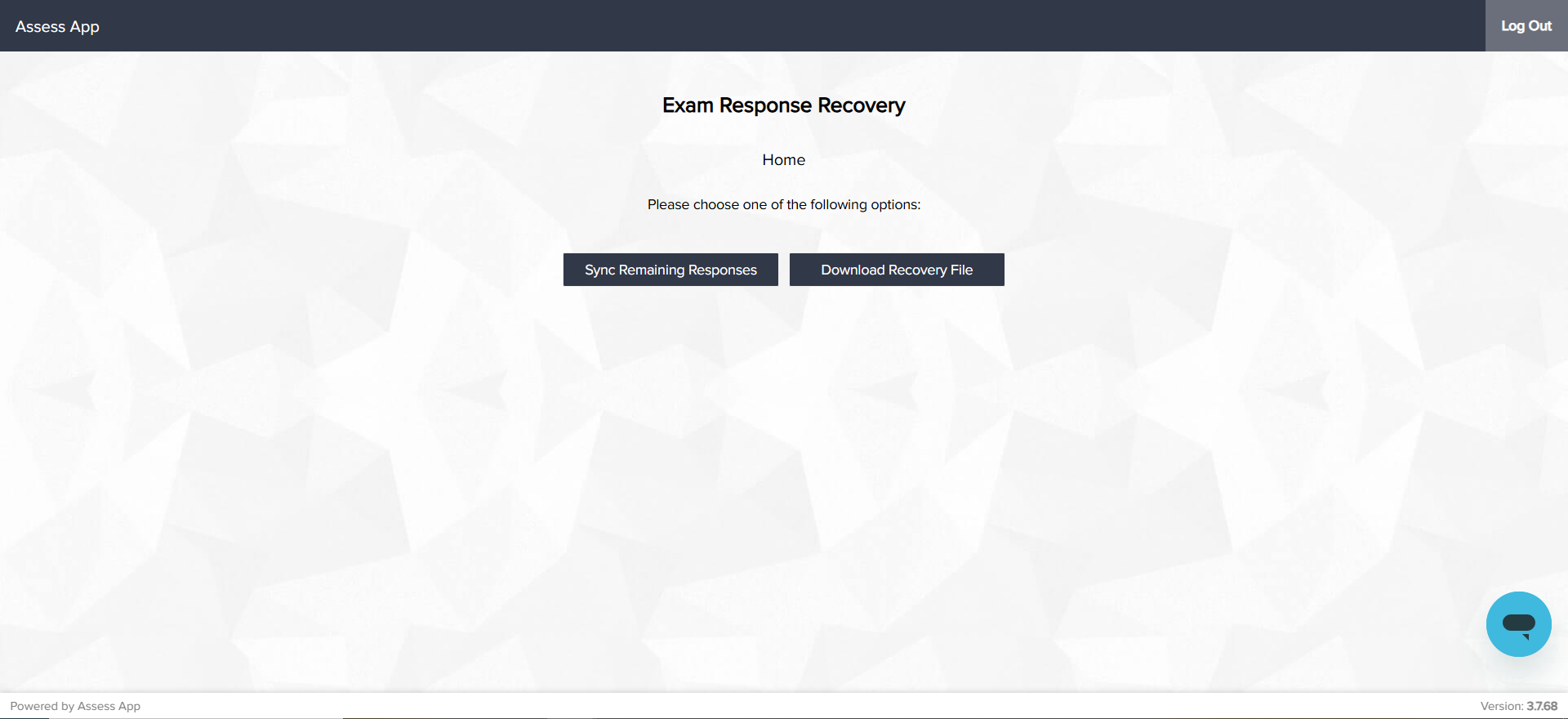Select the Home text label
Viewport: 1568px width, 719px height.
click(x=784, y=160)
